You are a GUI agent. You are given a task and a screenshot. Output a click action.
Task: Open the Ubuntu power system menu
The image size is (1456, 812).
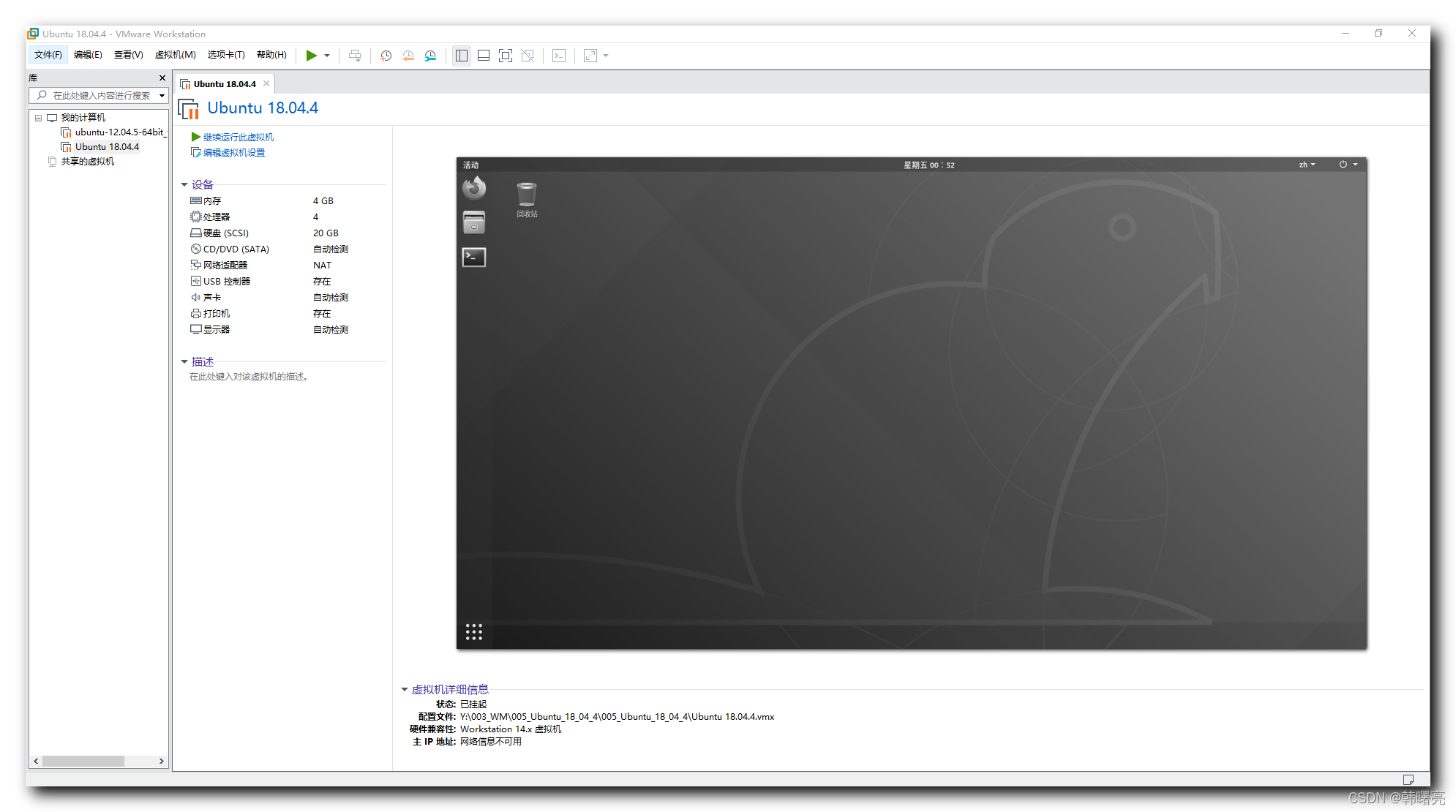[x=1348, y=165]
